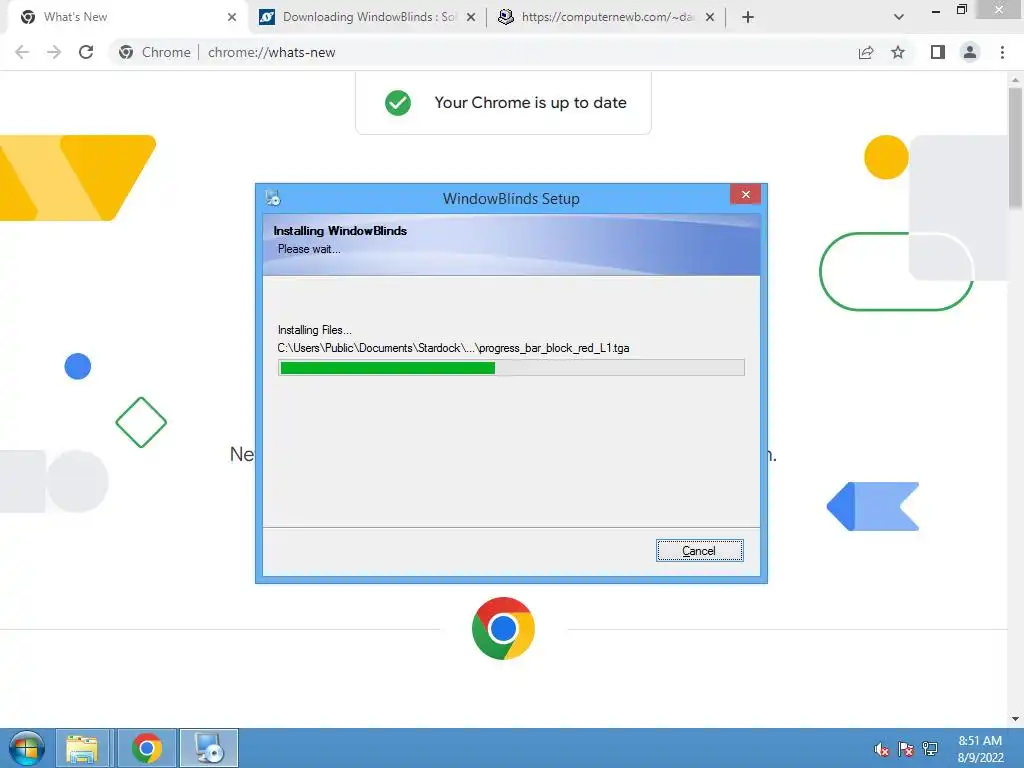Image resolution: width=1024 pixels, height=768 pixels.
Task: Switch to Downloading WindowBlinds tab
Action: click(369, 17)
